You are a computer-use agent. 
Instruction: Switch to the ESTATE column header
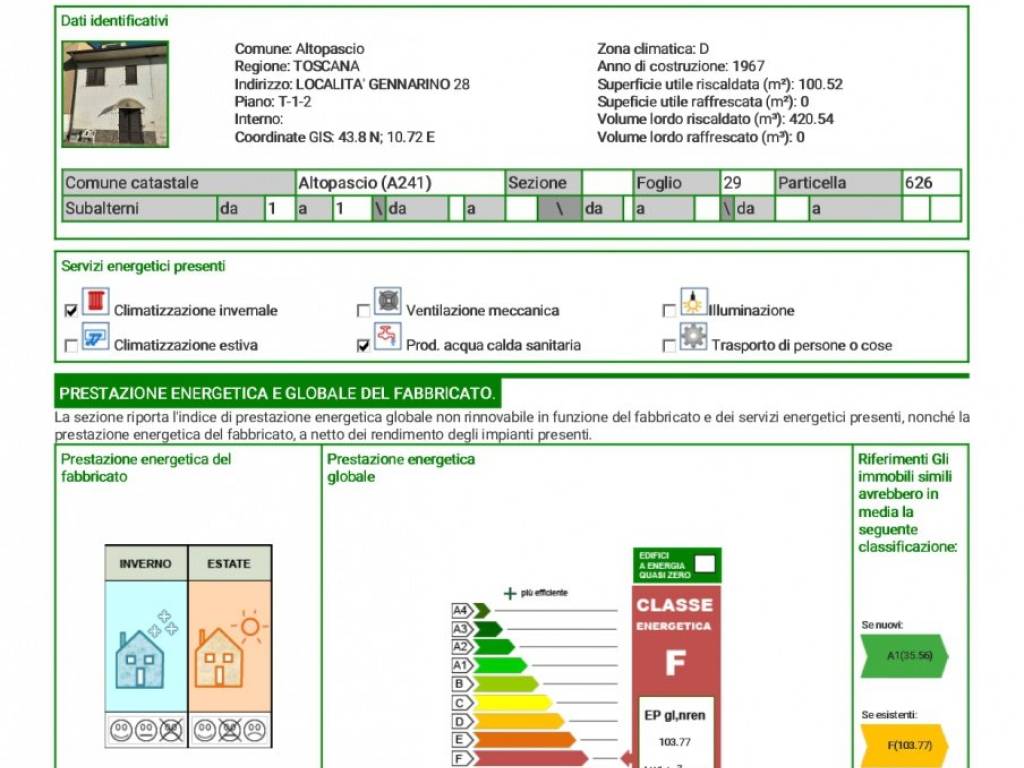(228, 563)
